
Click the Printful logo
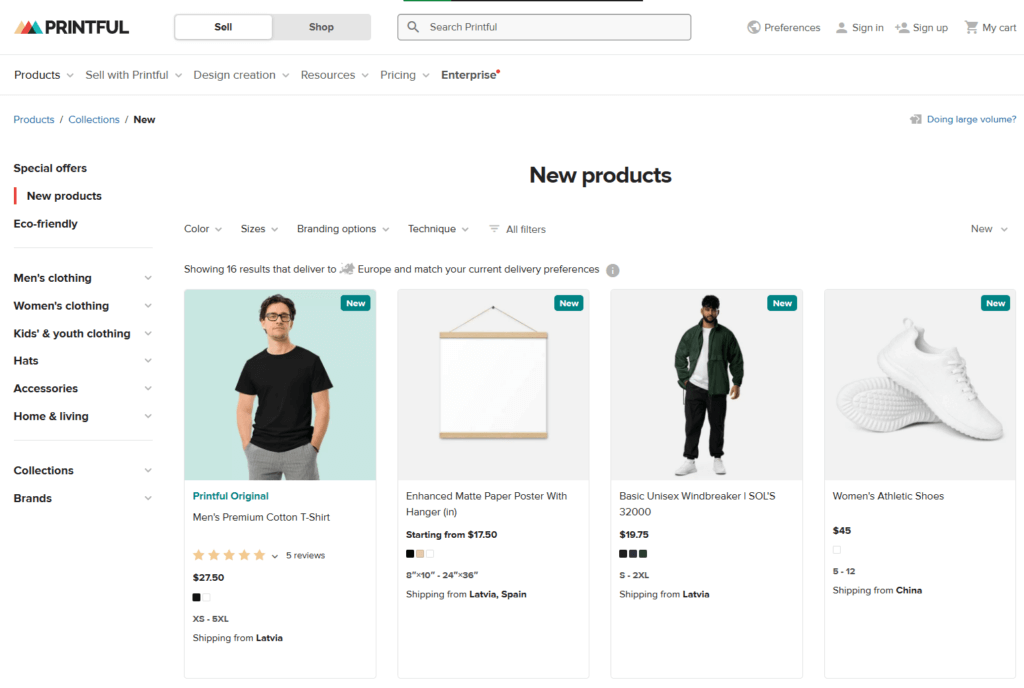tap(70, 26)
